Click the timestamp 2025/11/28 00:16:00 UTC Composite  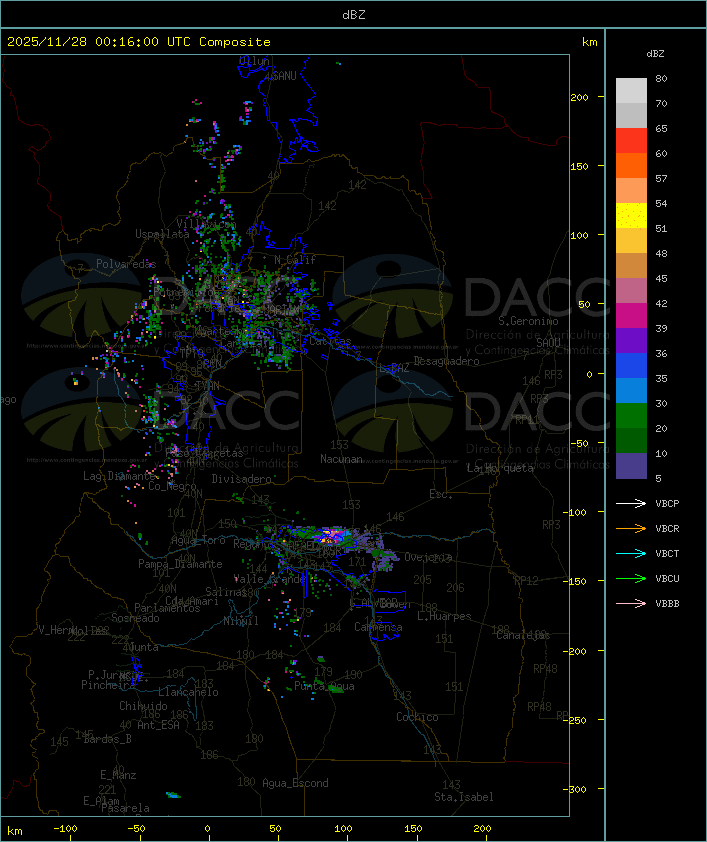coord(139,42)
